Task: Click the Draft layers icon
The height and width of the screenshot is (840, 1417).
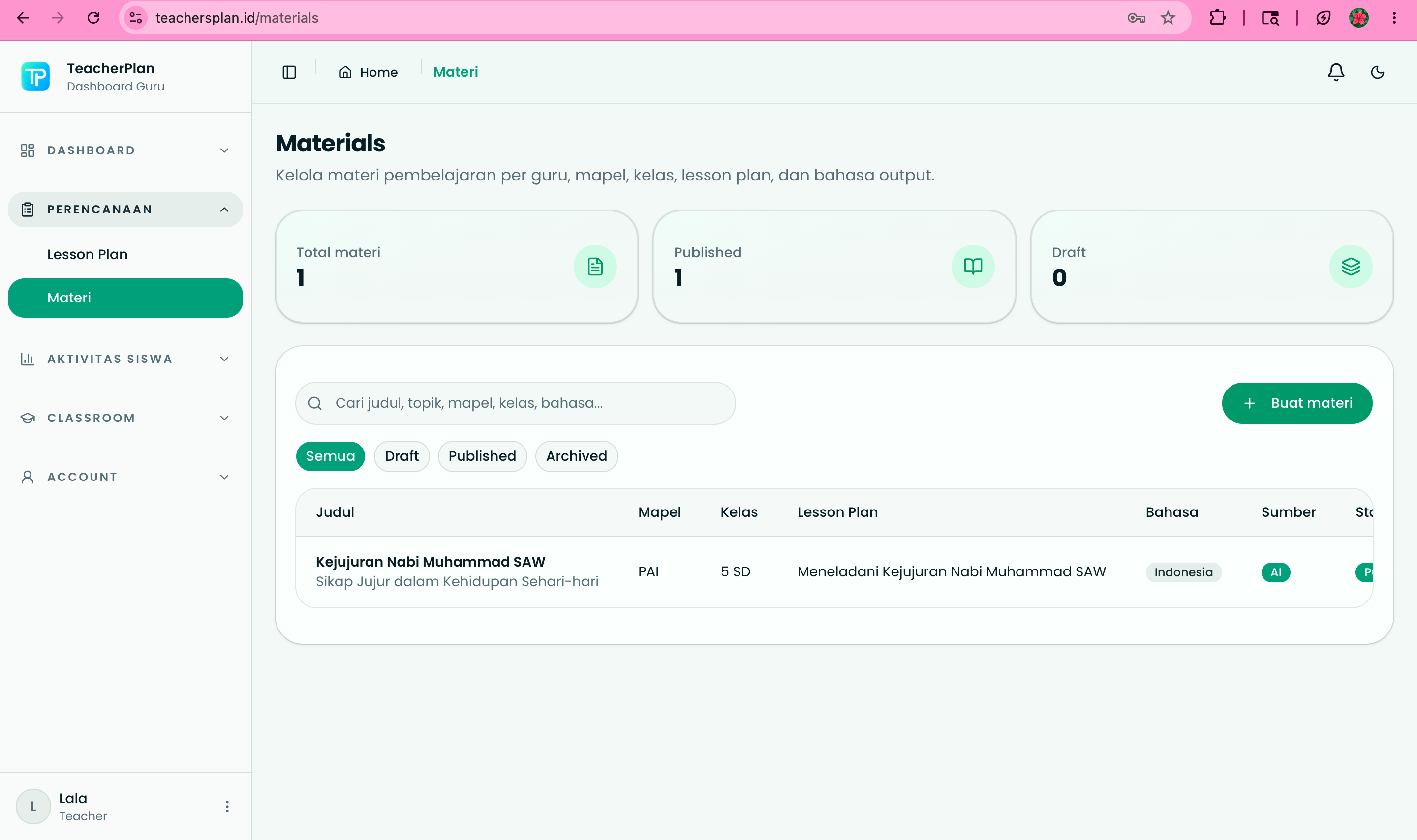Action: (1351, 267)
